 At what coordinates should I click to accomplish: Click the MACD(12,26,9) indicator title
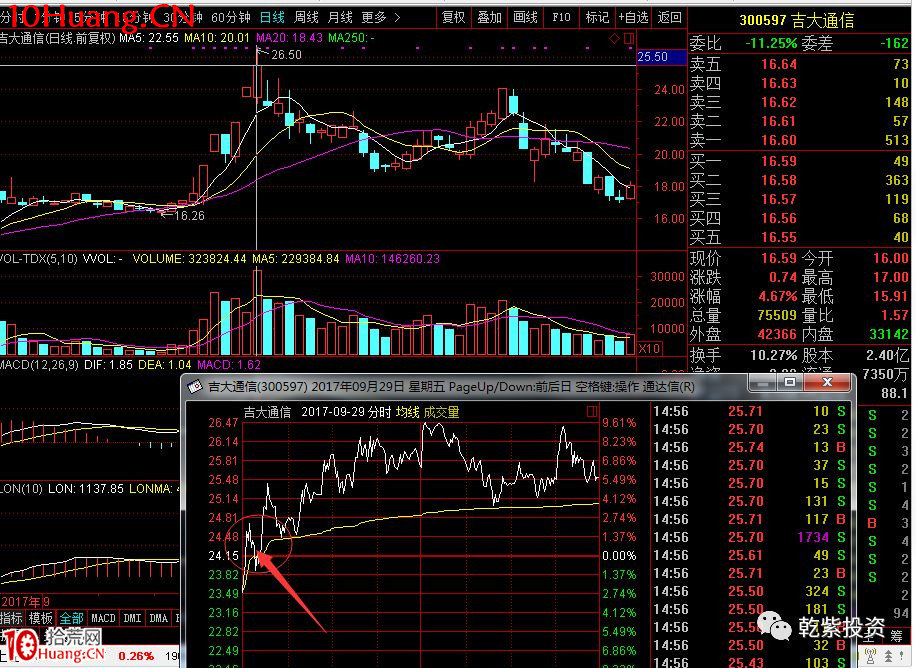[x=39, y=365]
